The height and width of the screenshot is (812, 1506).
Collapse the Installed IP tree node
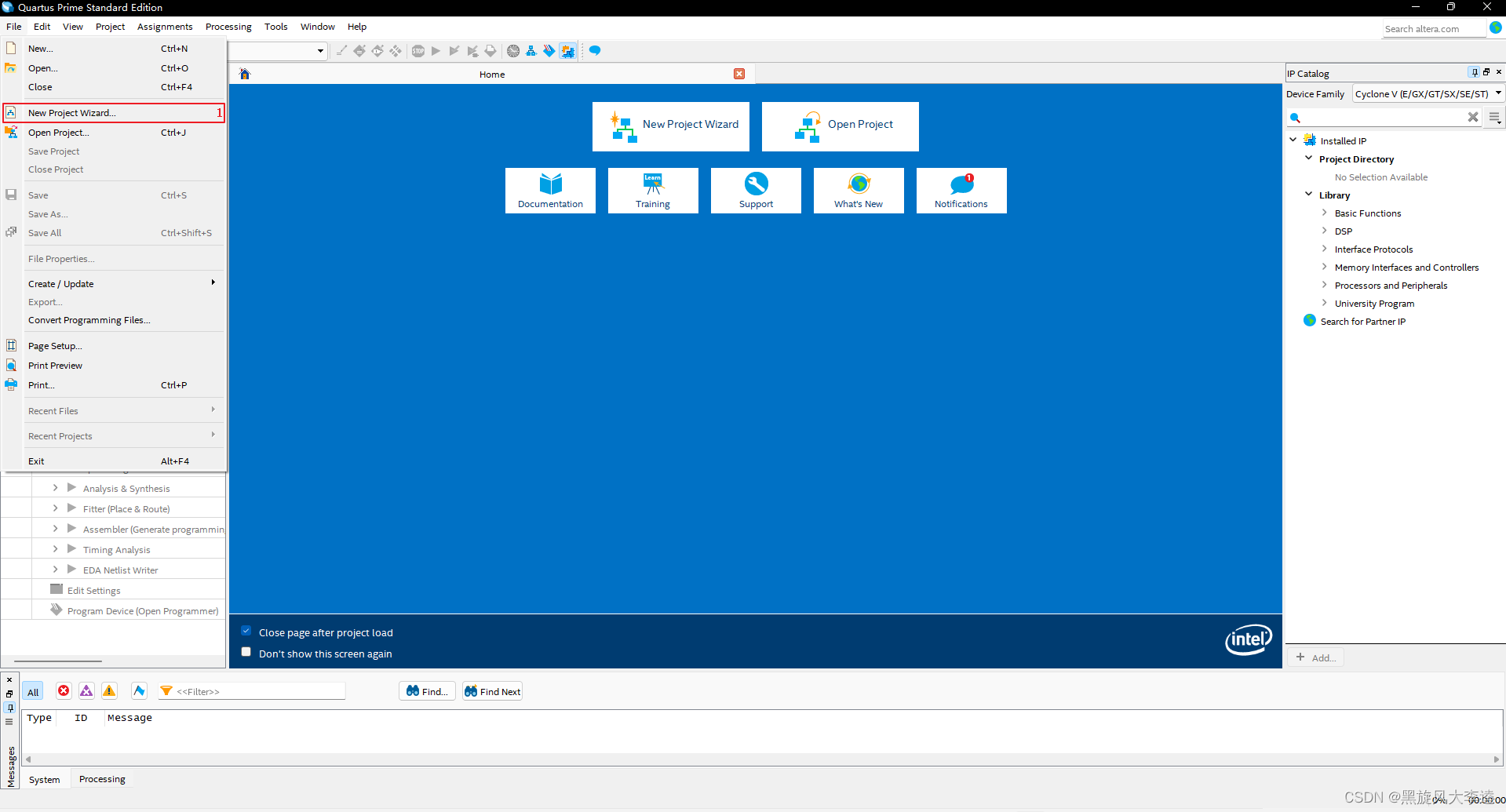click(1293, 140)
